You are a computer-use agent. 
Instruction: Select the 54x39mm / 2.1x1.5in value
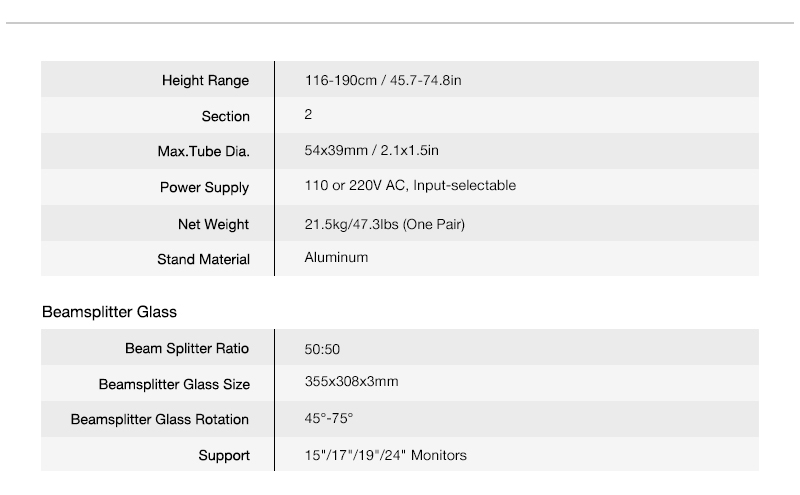371,151
